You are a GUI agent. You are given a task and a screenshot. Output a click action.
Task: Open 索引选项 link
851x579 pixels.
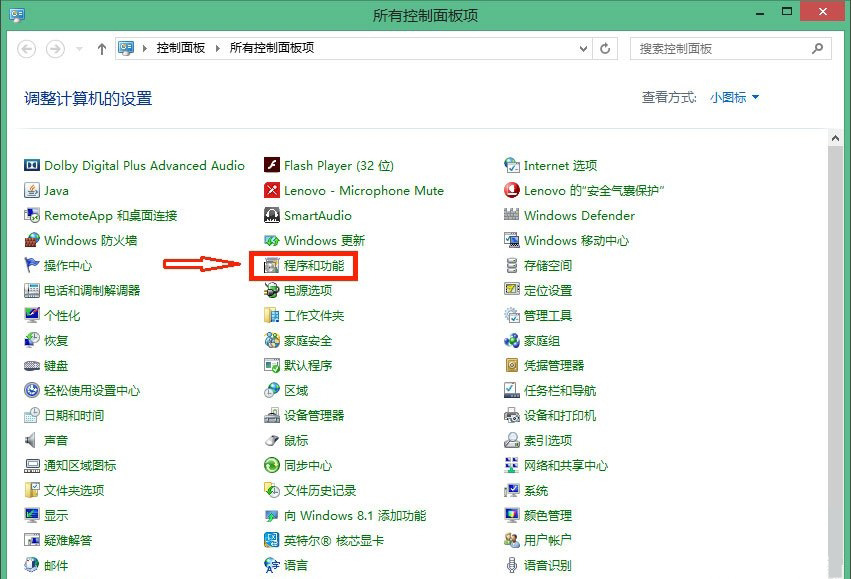coord(548,441)
